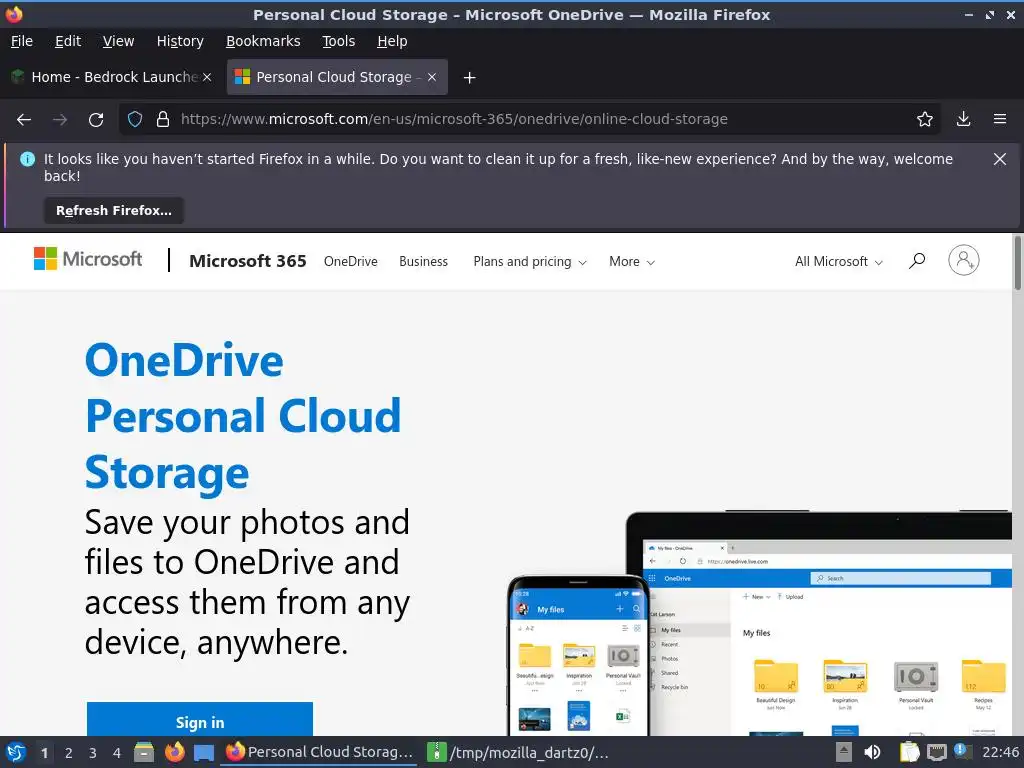Open the Firefox downloads panel
This screenshot has height=768, width=1024.
tap(963, 119)
